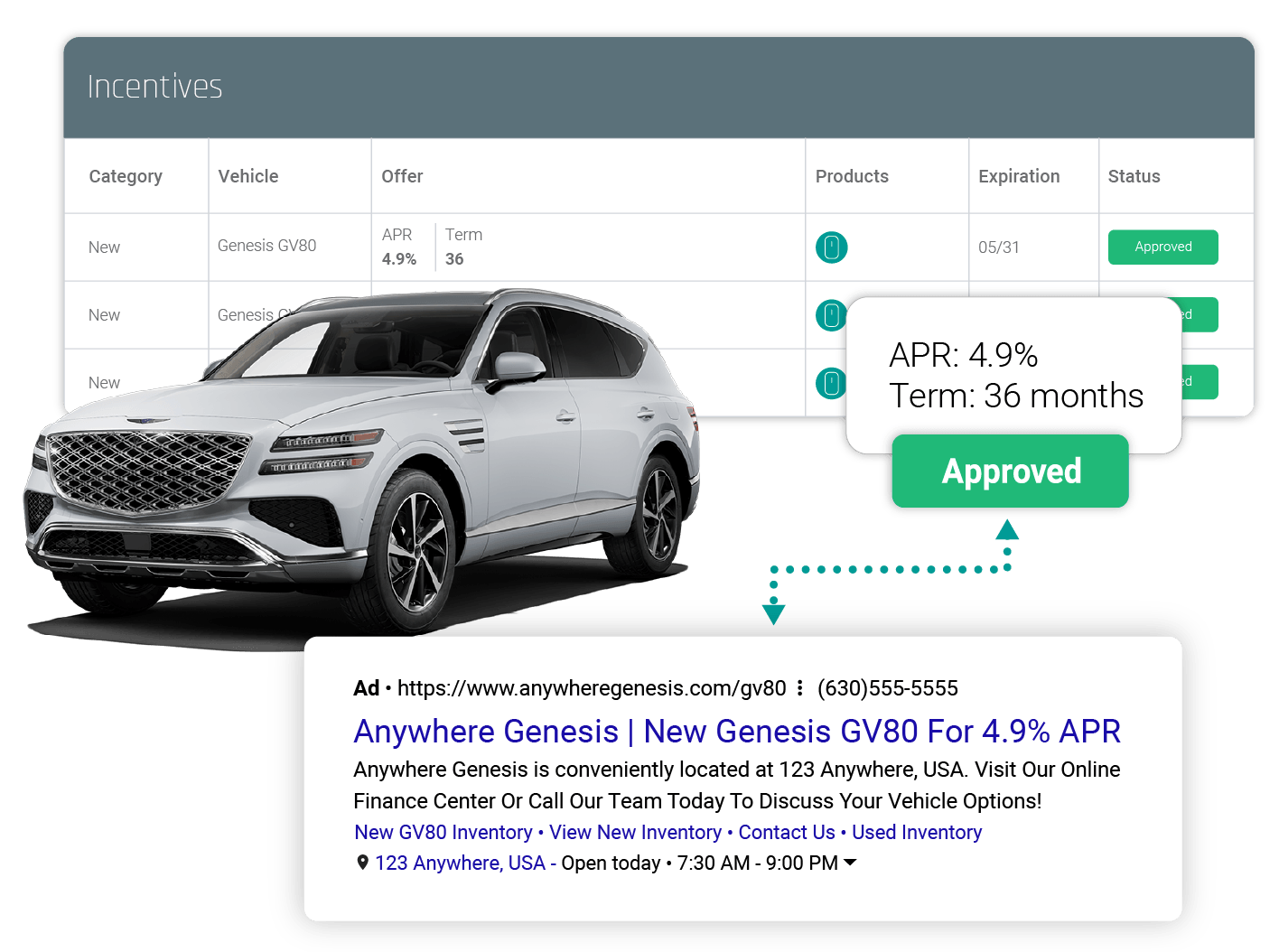
Task: Click the teal product icon in first row
Action: click(x=831, y=247)
